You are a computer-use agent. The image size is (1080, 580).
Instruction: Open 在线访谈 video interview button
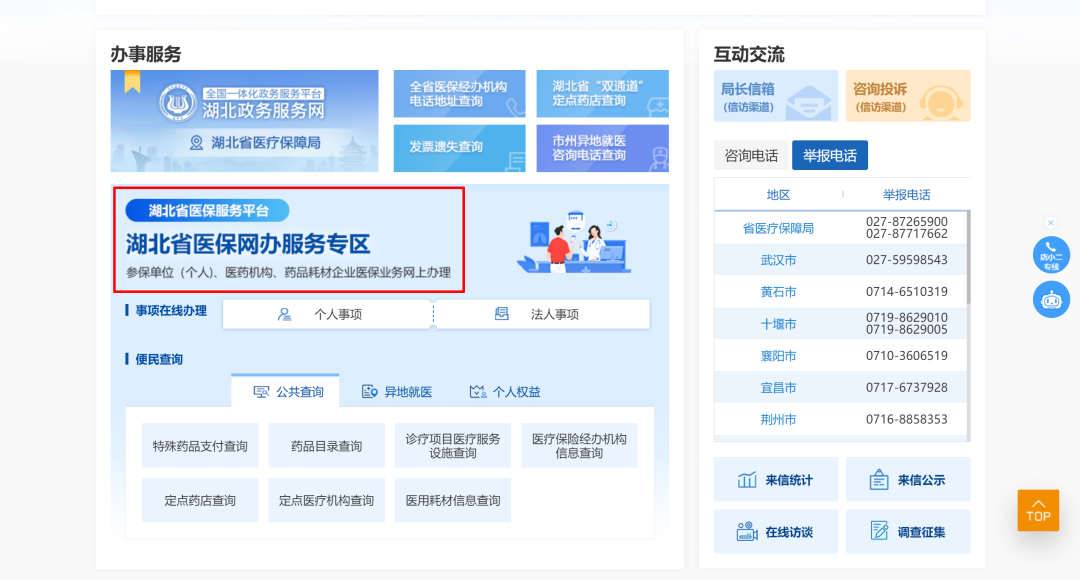pyautogui.click(x=776, y=532)
